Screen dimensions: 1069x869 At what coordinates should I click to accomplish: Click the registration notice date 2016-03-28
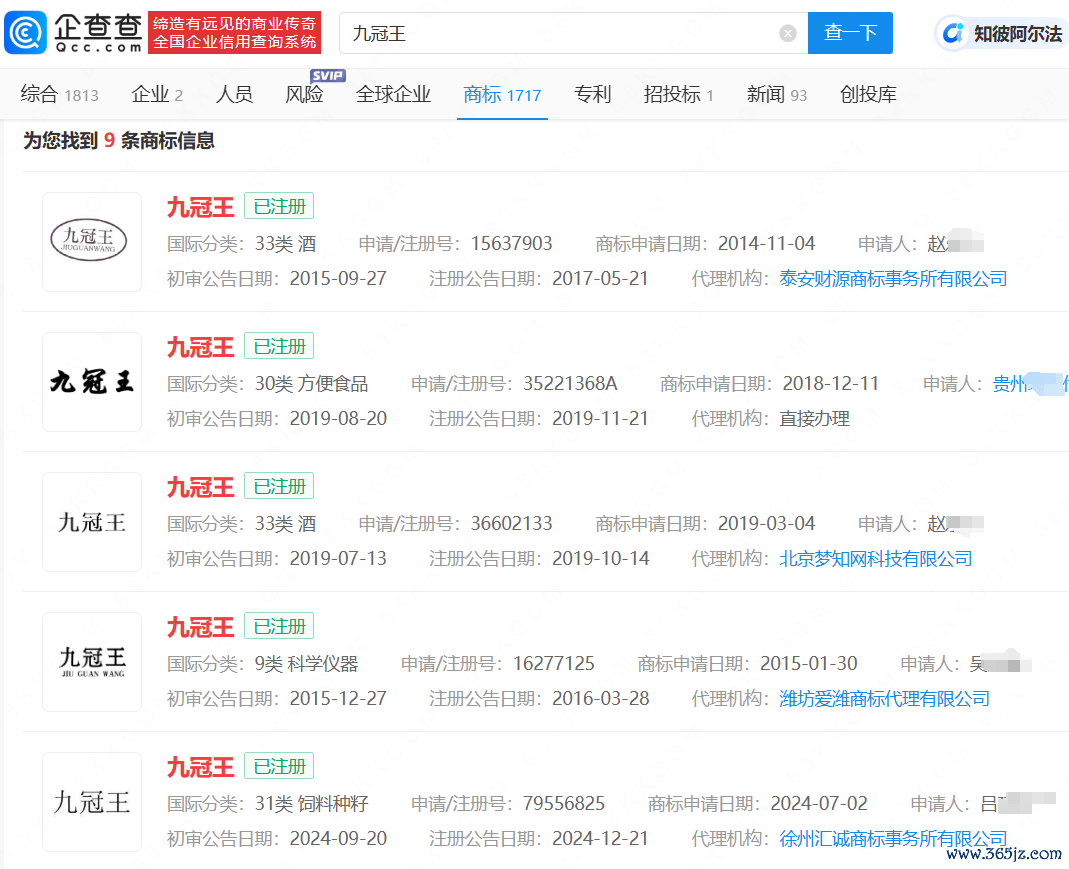pos(600,699)
